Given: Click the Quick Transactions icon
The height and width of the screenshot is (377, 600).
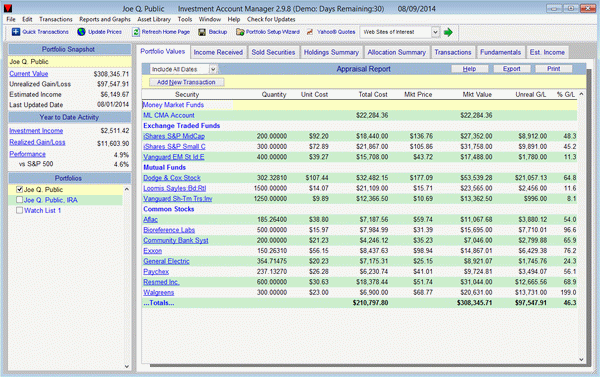Looking at the screenshot, I should click(x=16, y=32).
